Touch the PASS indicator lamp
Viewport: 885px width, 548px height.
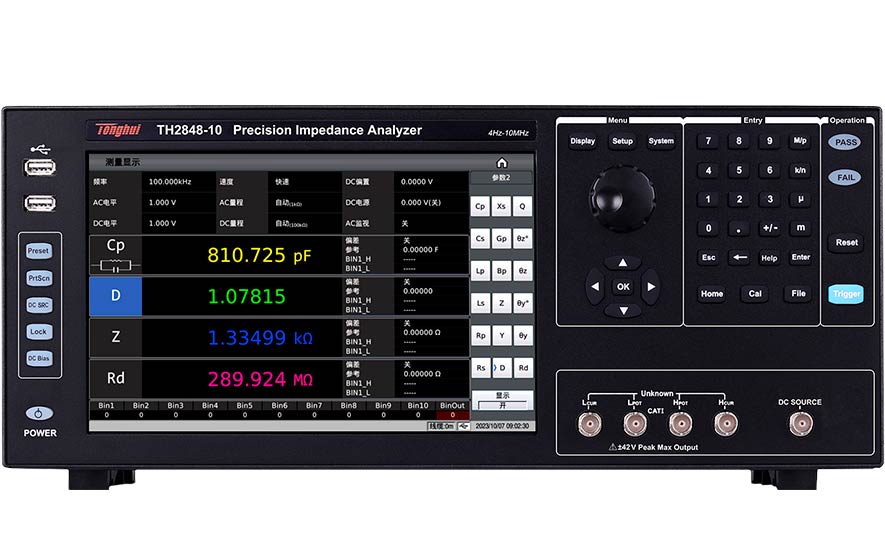(845, 142)
